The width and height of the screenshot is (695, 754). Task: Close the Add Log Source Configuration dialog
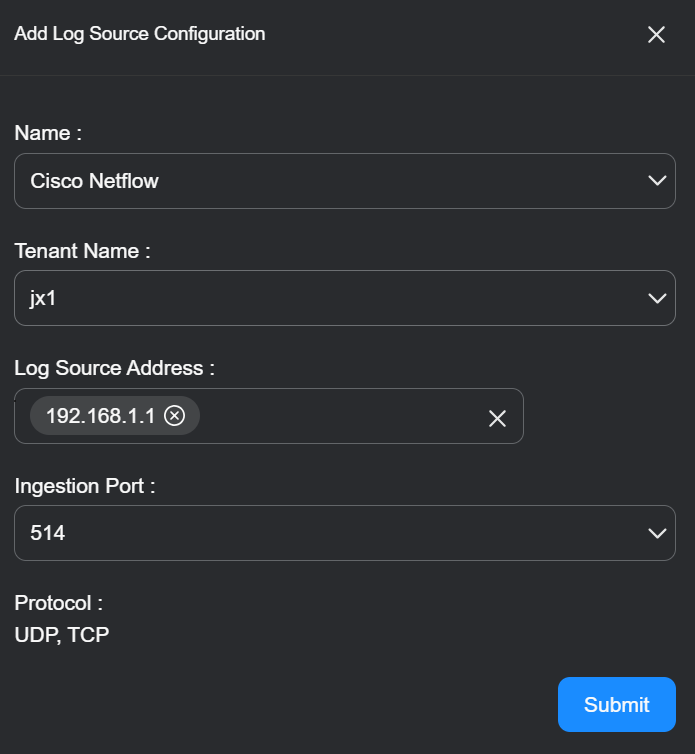coord(656,35)
